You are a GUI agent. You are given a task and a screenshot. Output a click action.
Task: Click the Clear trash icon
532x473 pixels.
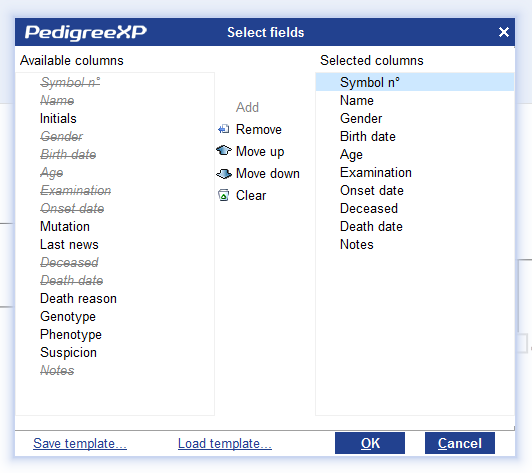coord(224,195)
